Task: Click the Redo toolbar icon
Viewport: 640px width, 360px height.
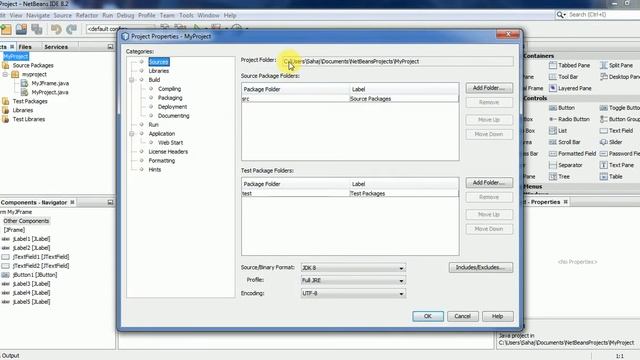Action: tap(71, 29)
